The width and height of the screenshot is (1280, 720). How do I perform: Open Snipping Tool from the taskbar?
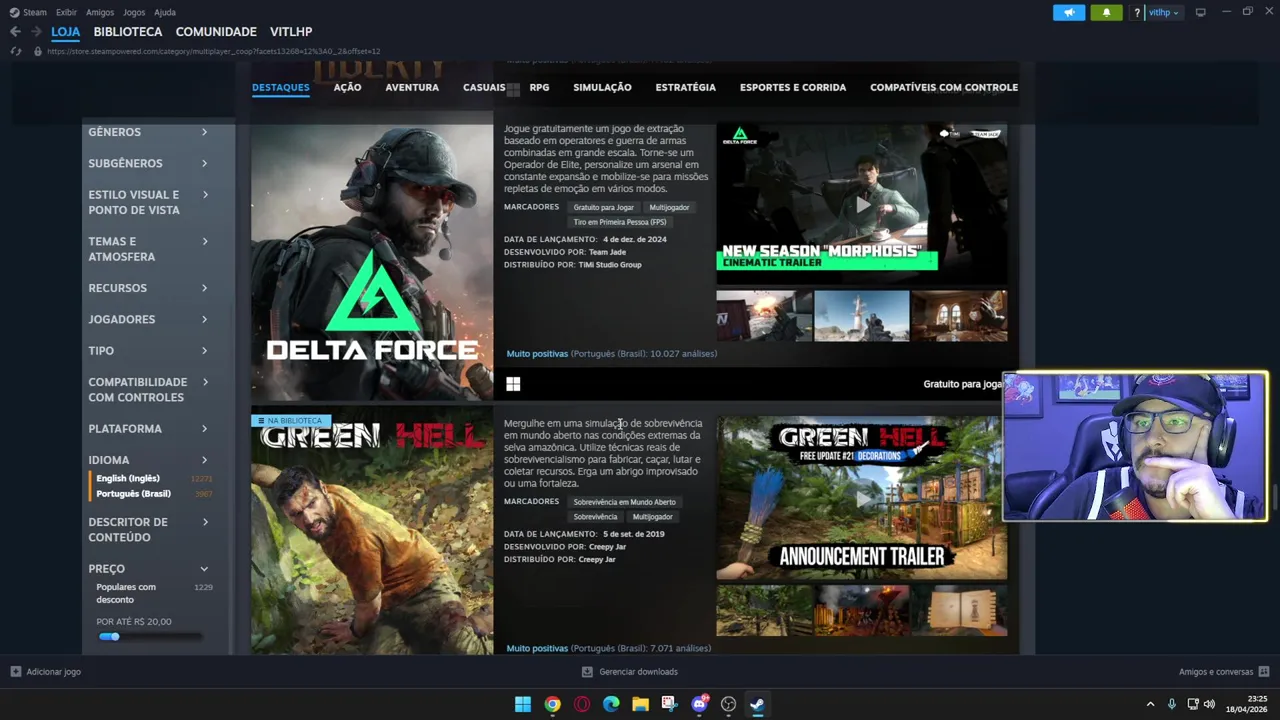[669, 704]
